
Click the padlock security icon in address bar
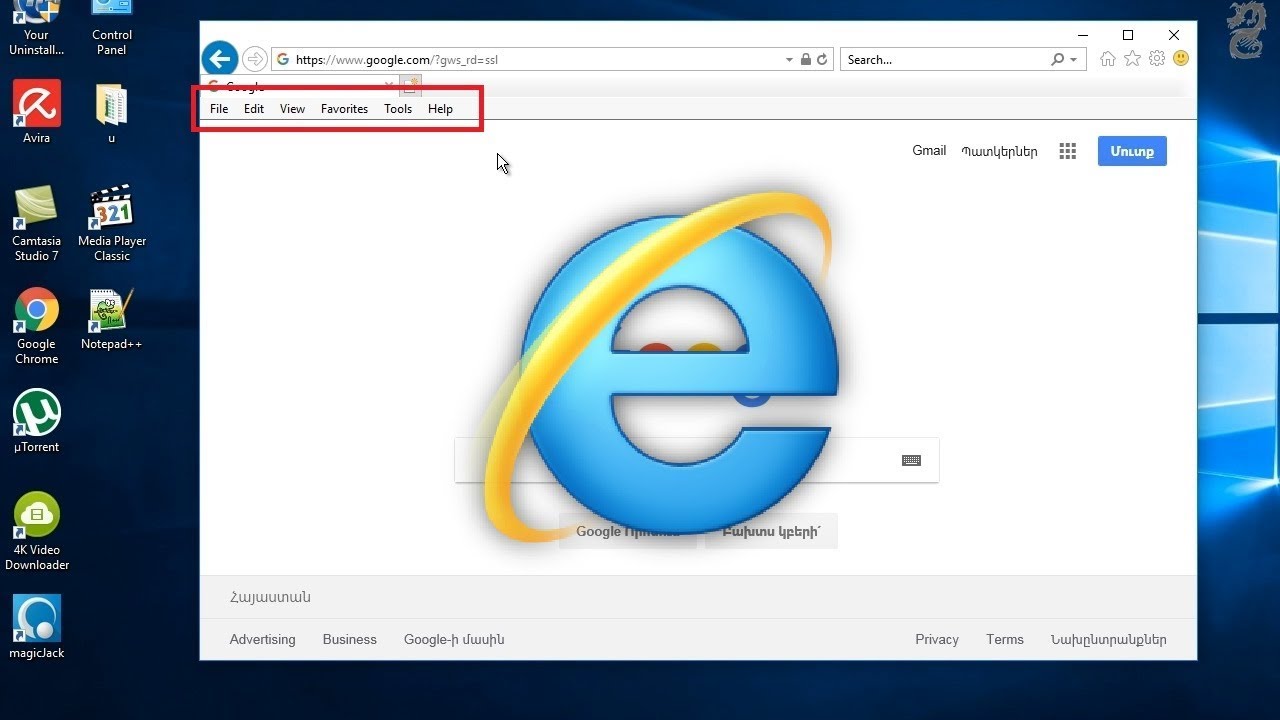[x=806, y=60]
